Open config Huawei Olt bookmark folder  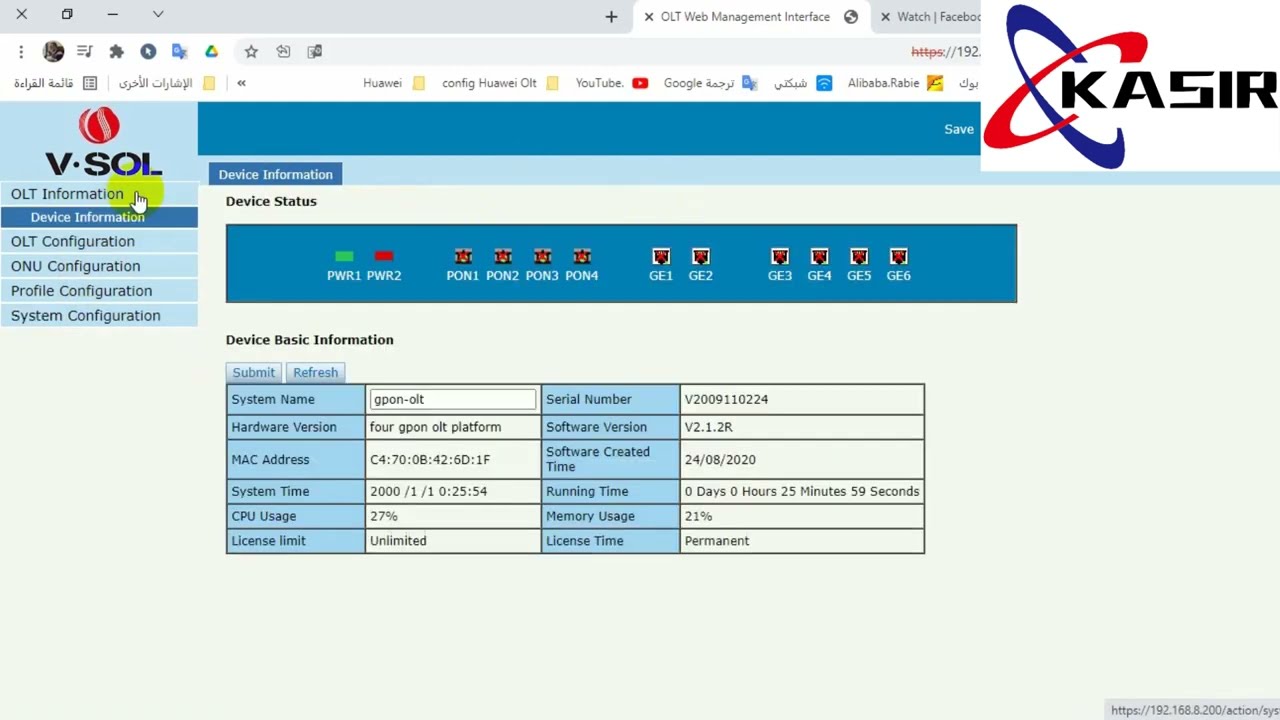500,83
